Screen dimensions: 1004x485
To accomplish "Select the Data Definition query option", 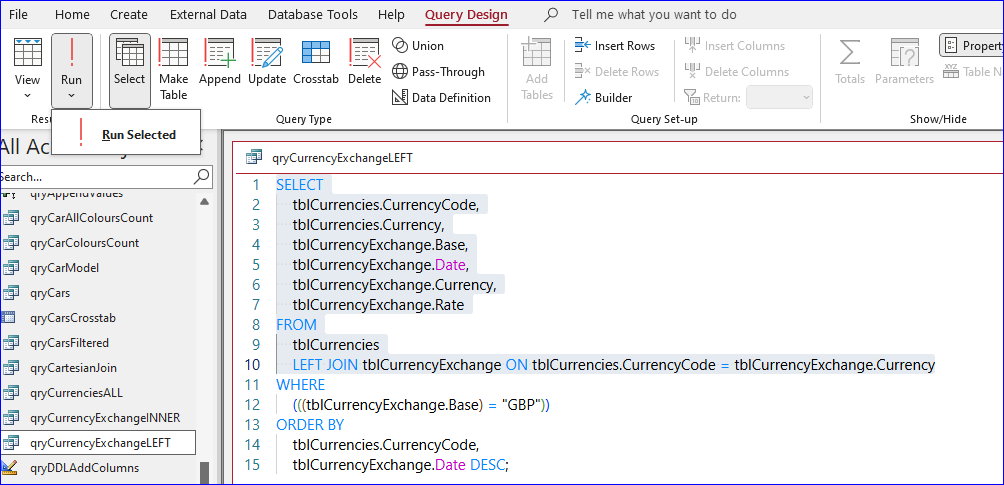I will [x=441, y=98].
